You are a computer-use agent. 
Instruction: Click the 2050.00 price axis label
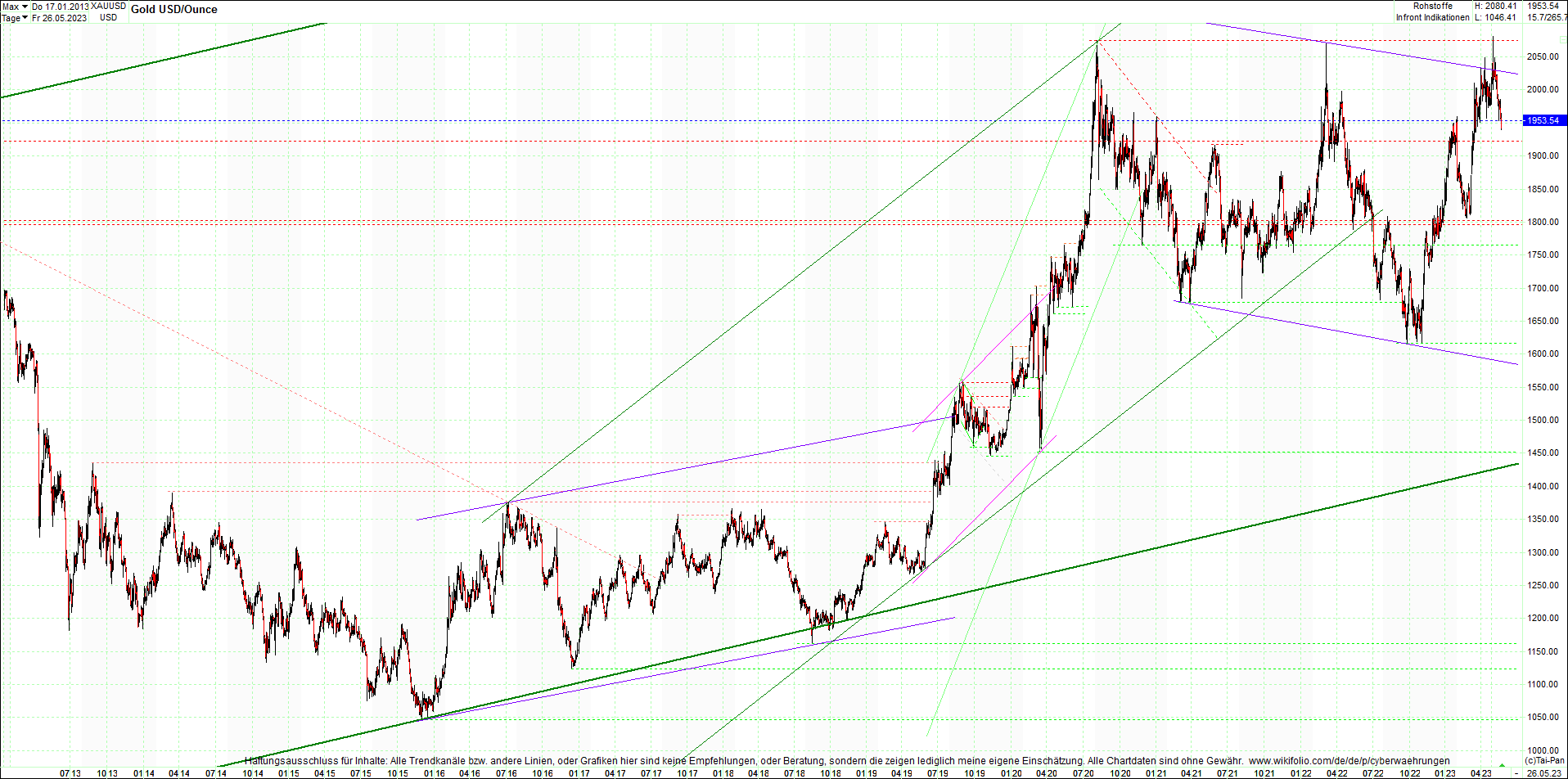[x=1543, y=56]
